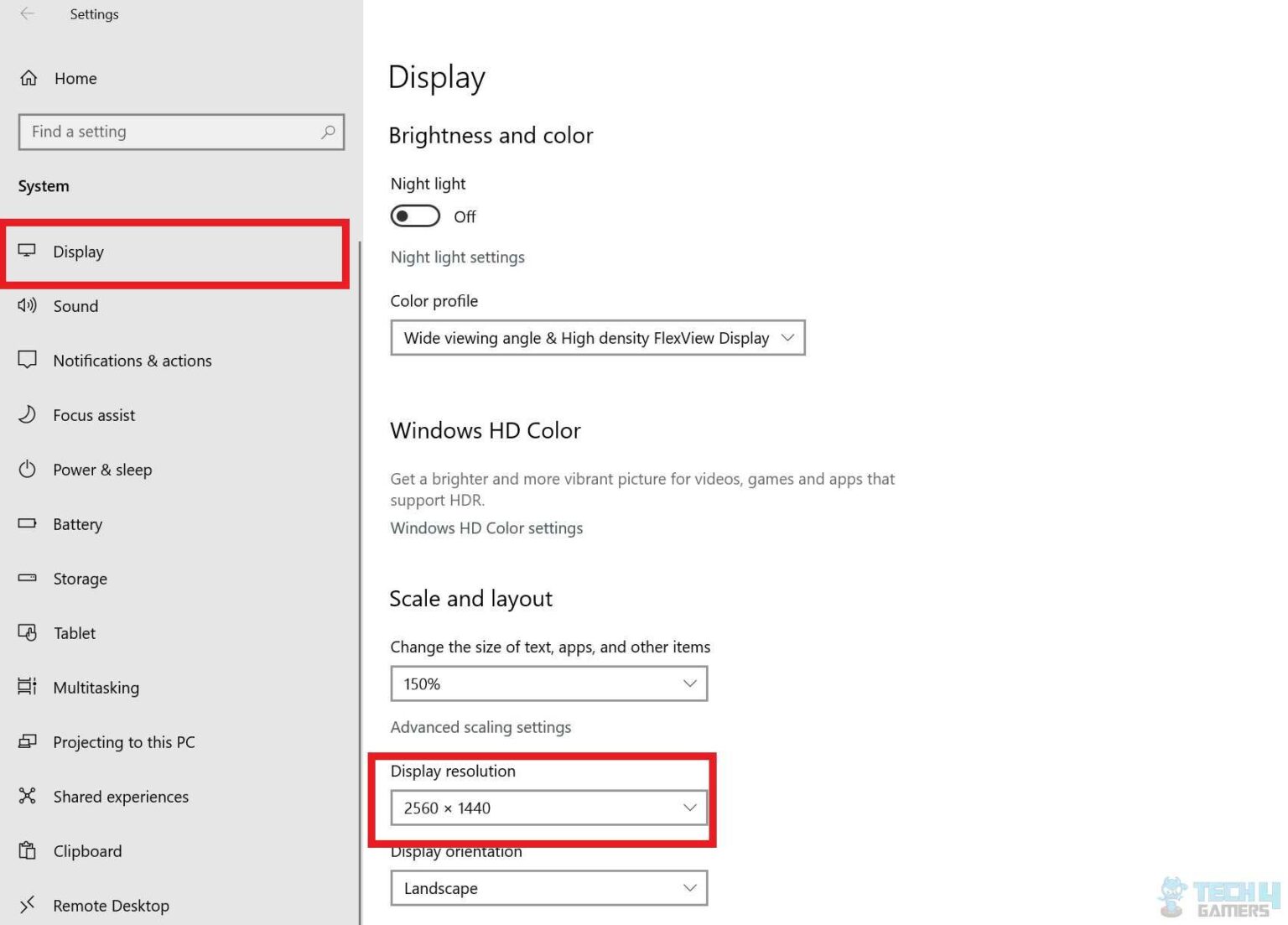Click the Notifications & actions label

tap(132, 361)
